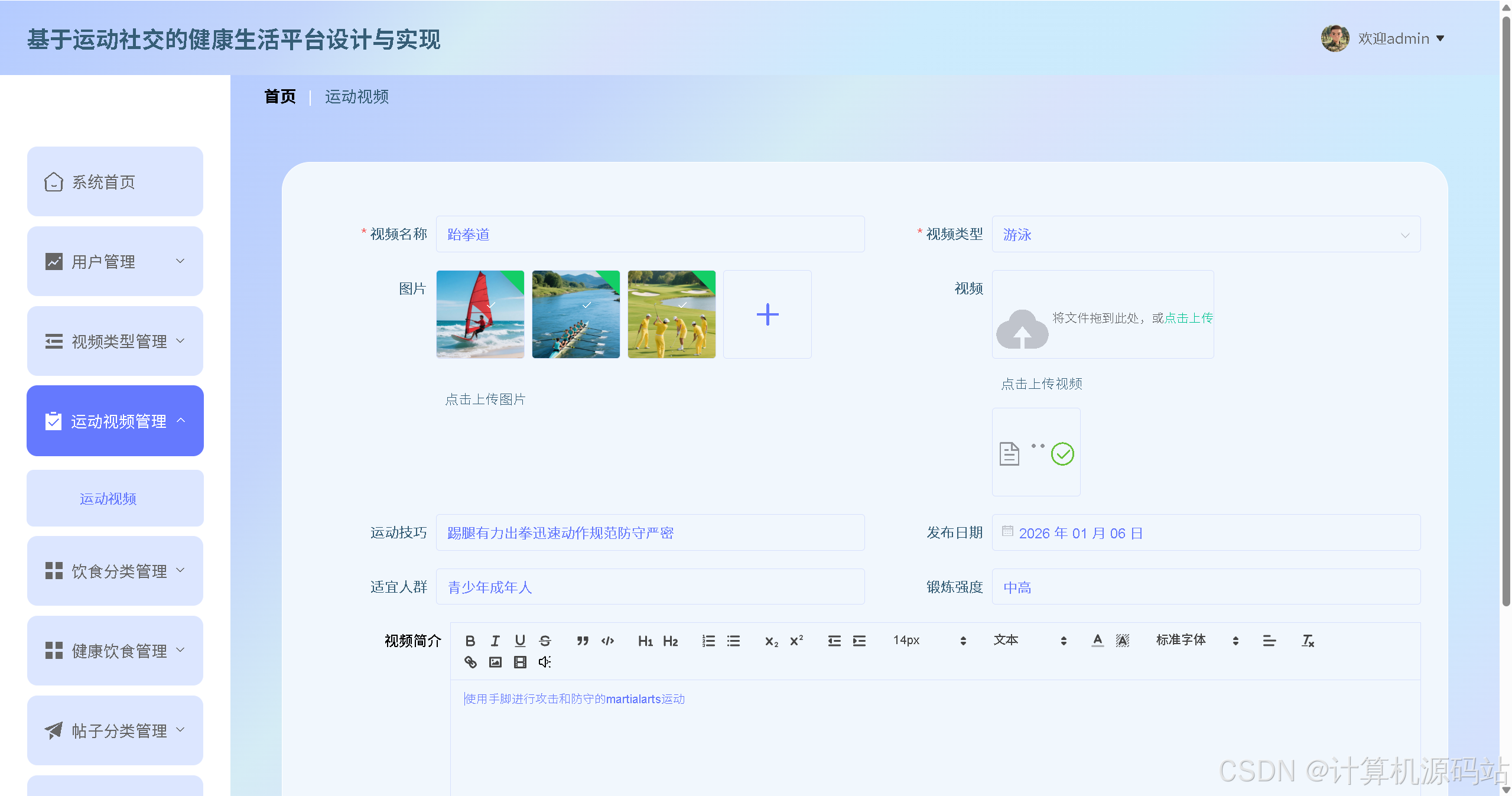Screen dimensions: 1512x796
Task: Open the 视频类型 select dropdown
Action: coord(1206,234)
